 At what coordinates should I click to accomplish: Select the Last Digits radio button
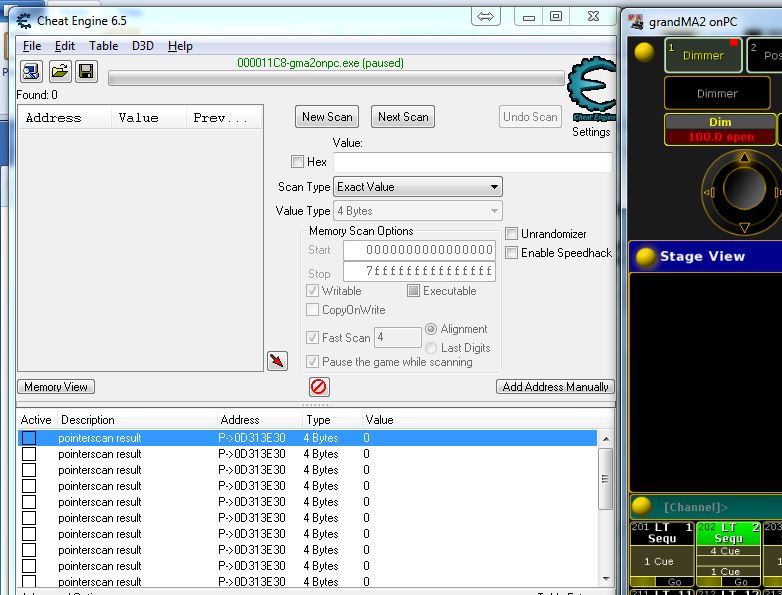(x=431, y=348)
